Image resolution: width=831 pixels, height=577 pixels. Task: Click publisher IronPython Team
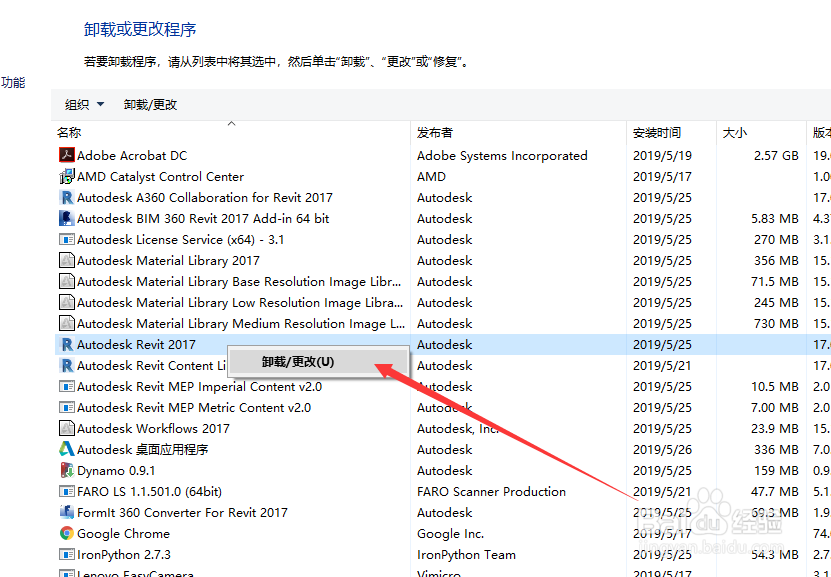(466, 555)
